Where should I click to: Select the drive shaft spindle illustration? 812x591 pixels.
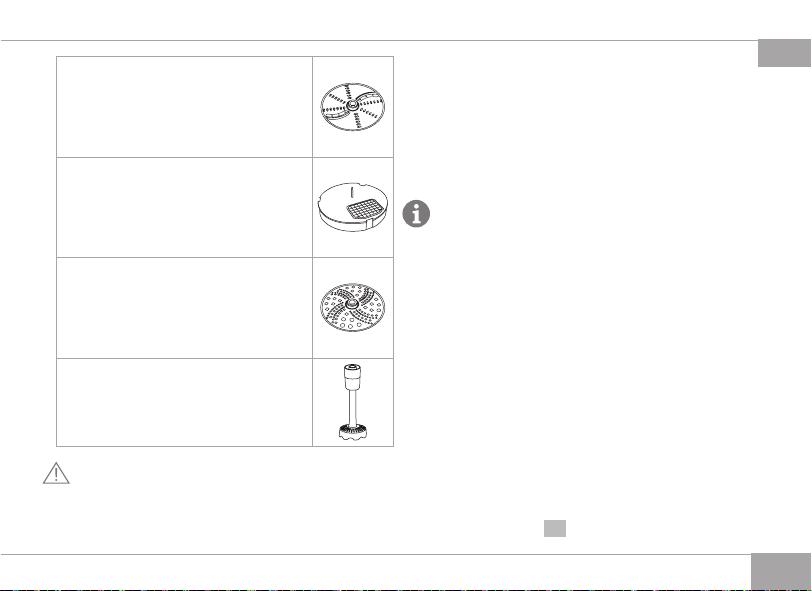[x=352, y=402]
